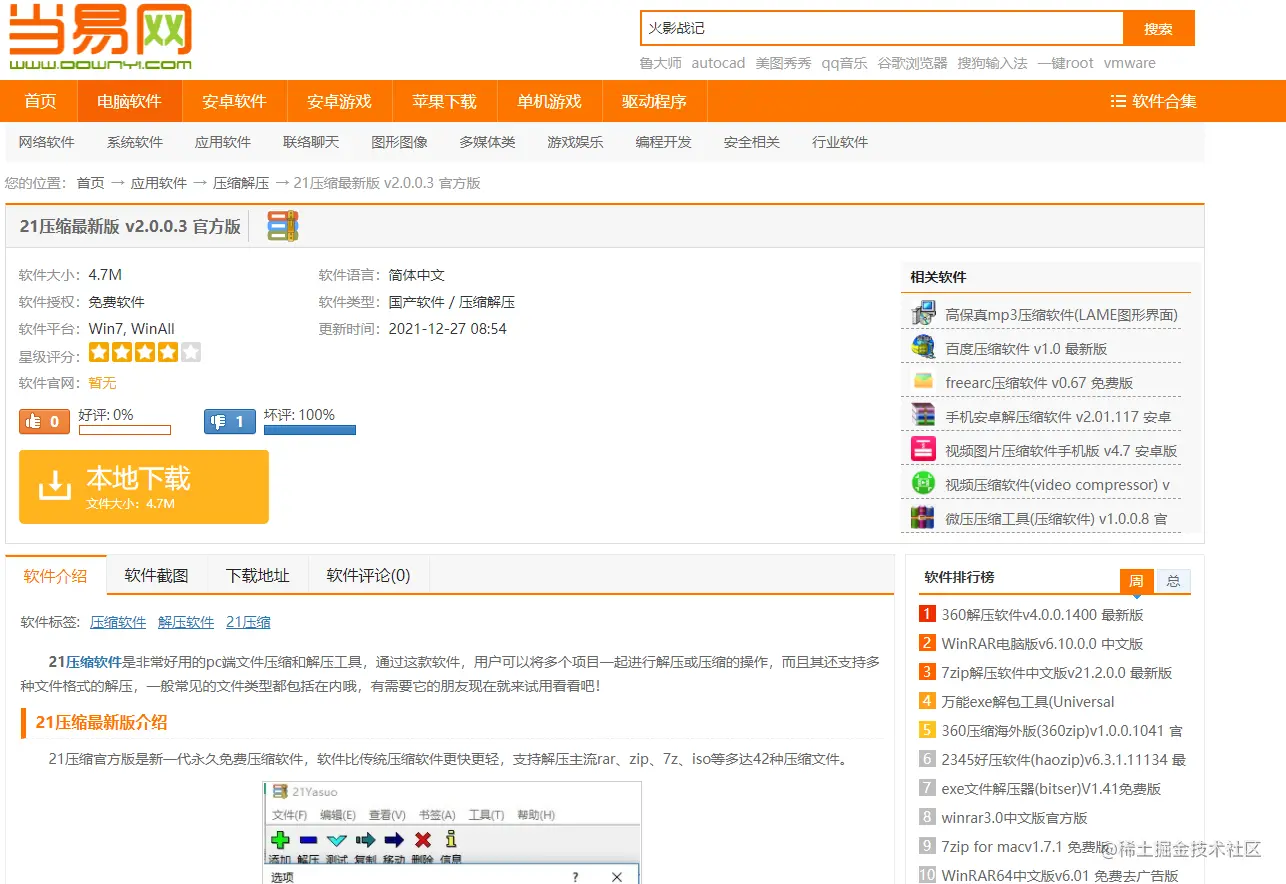Switch the software ranking to 总

click(1172, 580)
